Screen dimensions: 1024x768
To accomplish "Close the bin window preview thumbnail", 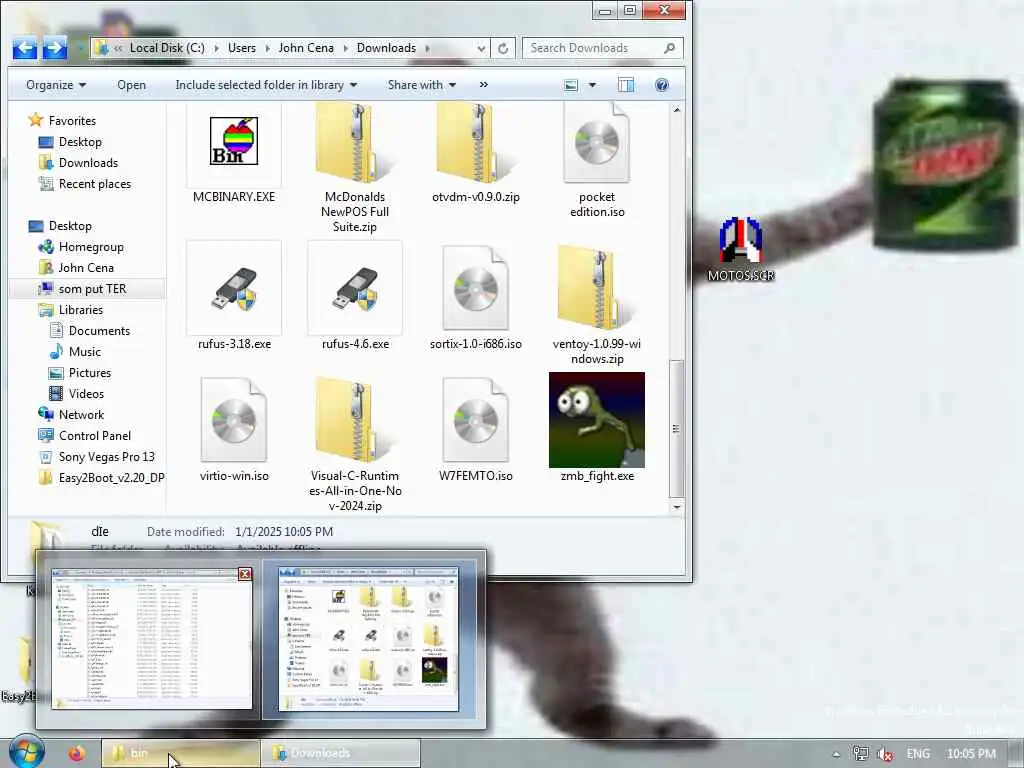I will click(x=245, y=574).
